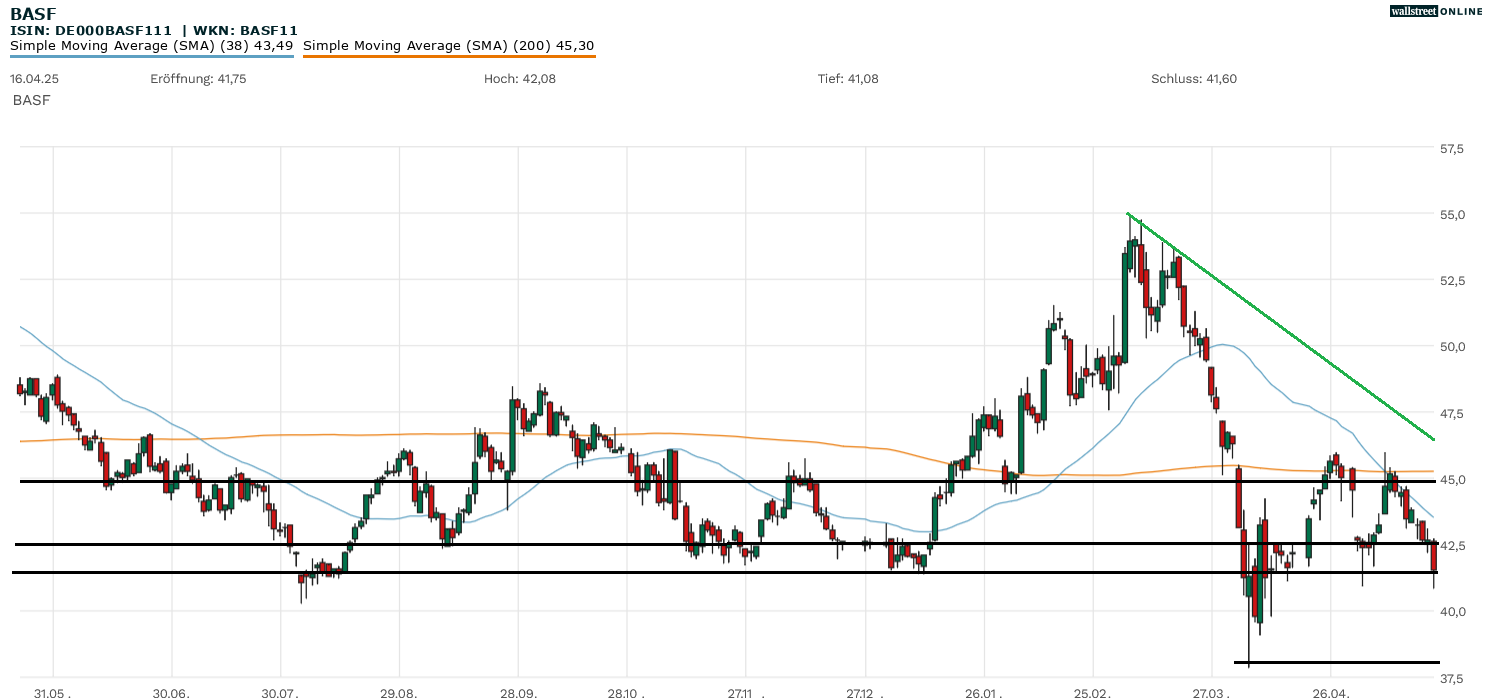Click the 42,5 price axis label
The height and width of the screenshot is (698, 1490).
1451,545
